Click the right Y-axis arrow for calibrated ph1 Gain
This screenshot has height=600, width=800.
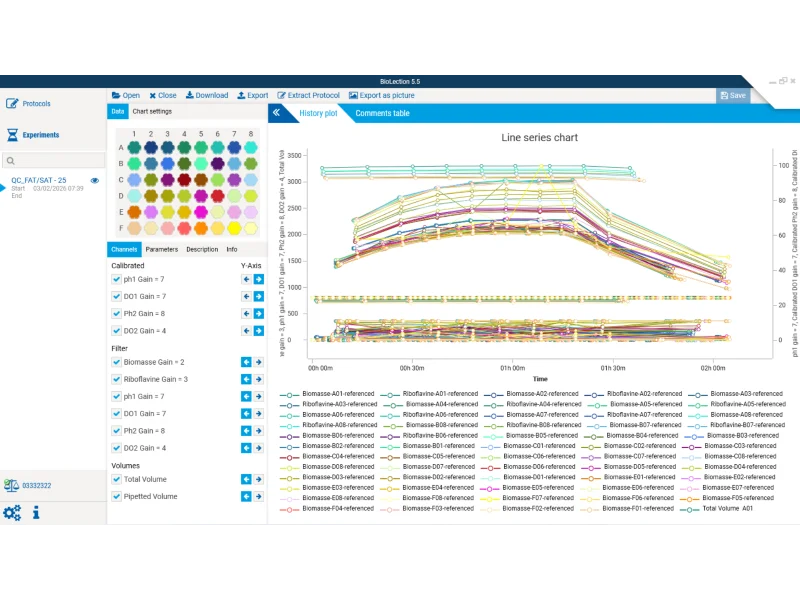tap(259, 279)
